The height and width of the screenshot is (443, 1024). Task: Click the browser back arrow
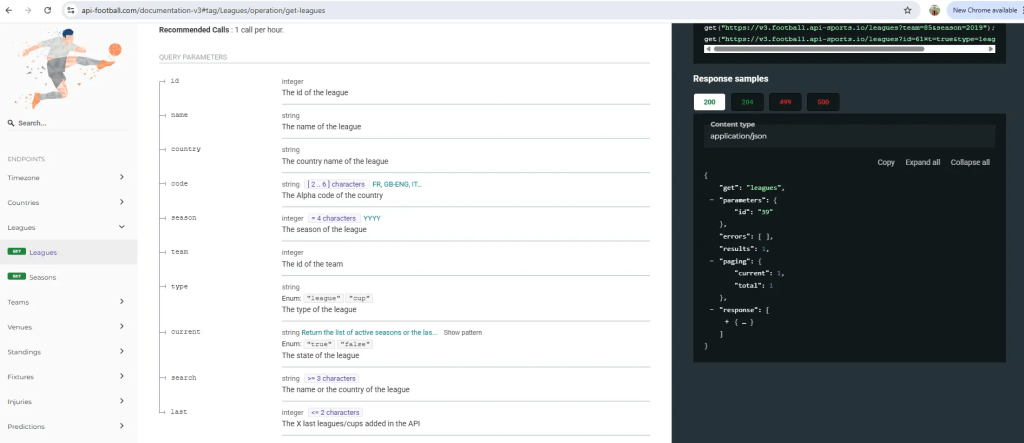(x=10, y=10)
